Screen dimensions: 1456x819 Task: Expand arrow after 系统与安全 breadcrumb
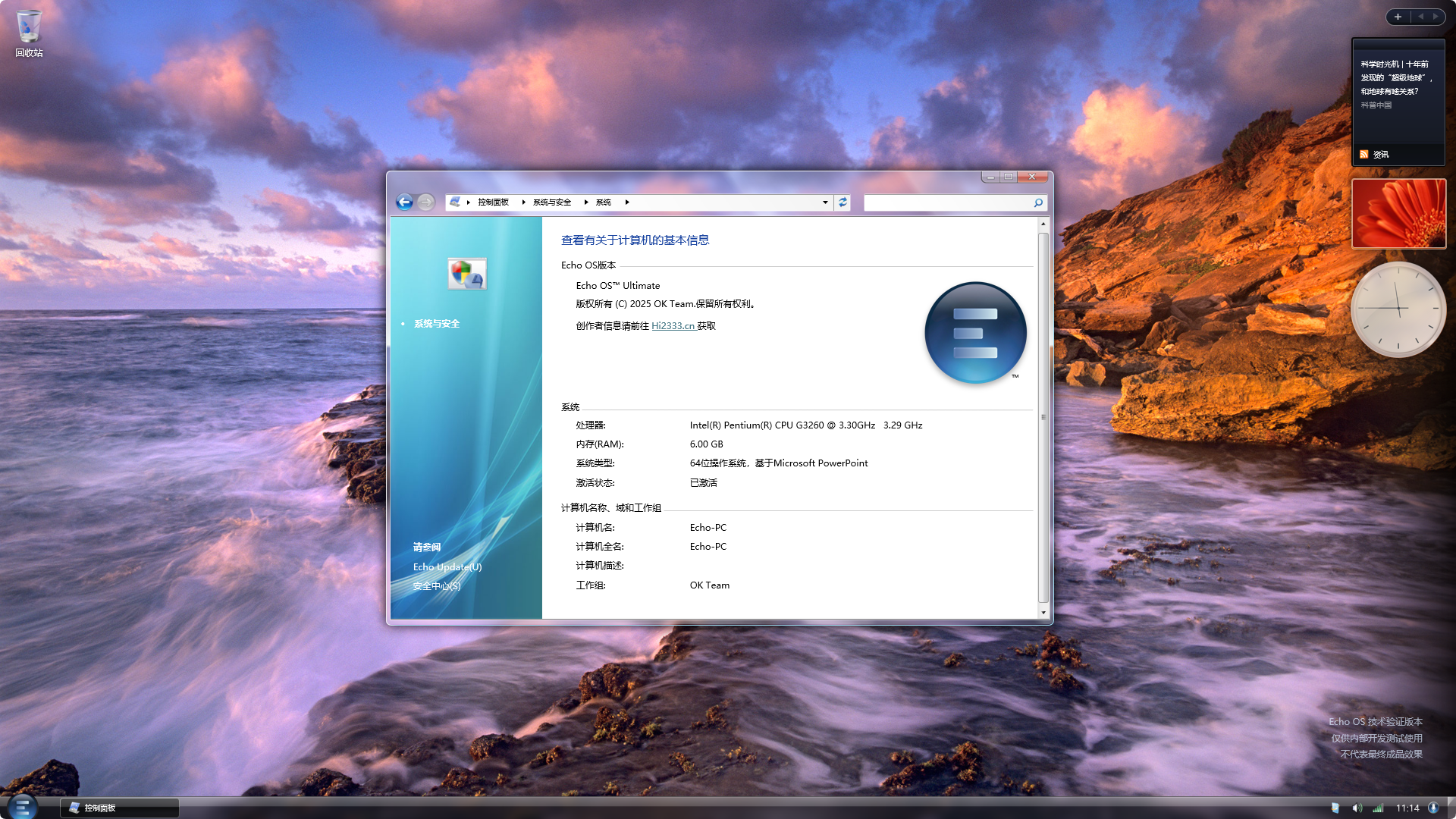[x=586, y=202]
